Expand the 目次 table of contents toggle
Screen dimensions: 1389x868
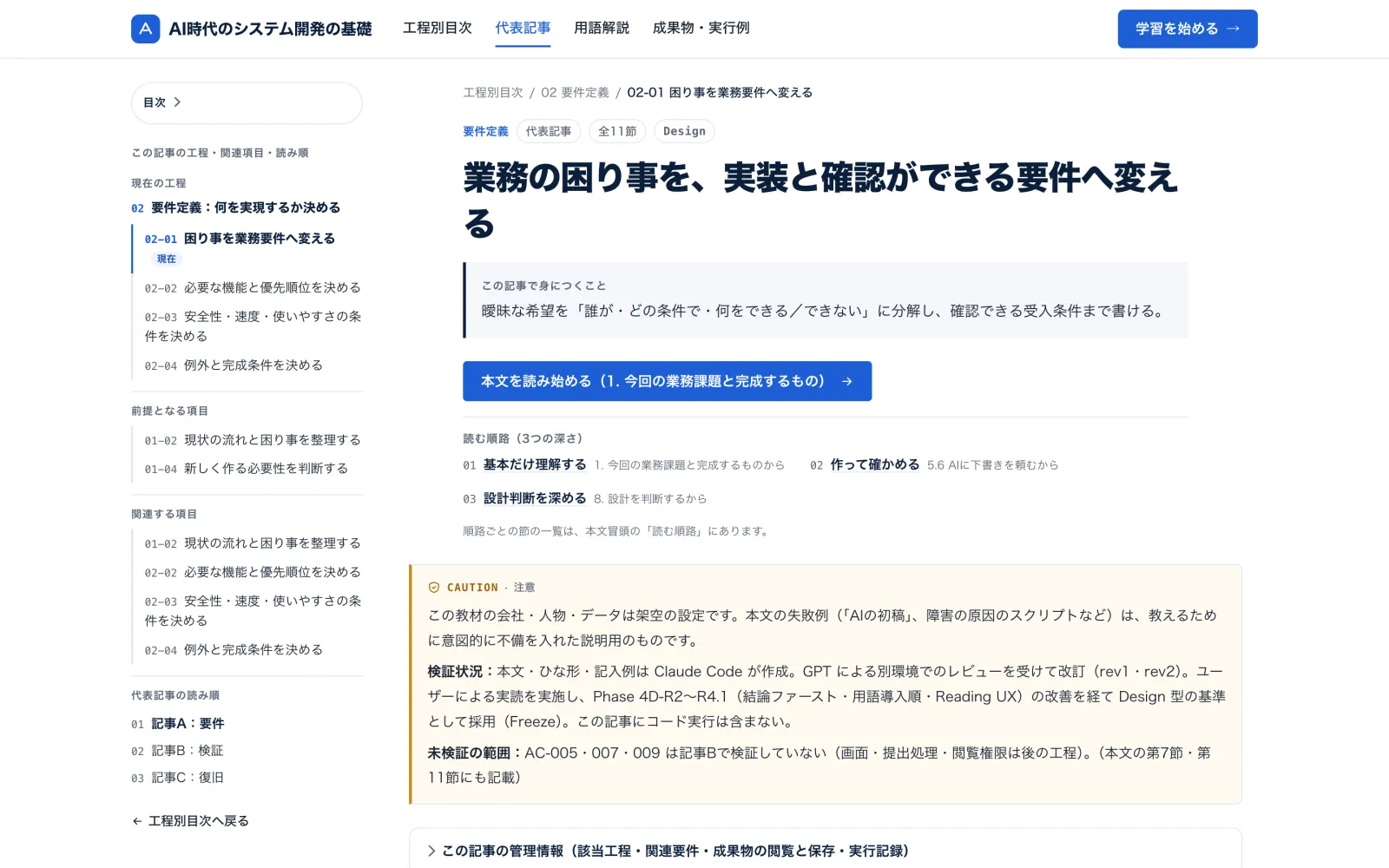coord(247,102)
